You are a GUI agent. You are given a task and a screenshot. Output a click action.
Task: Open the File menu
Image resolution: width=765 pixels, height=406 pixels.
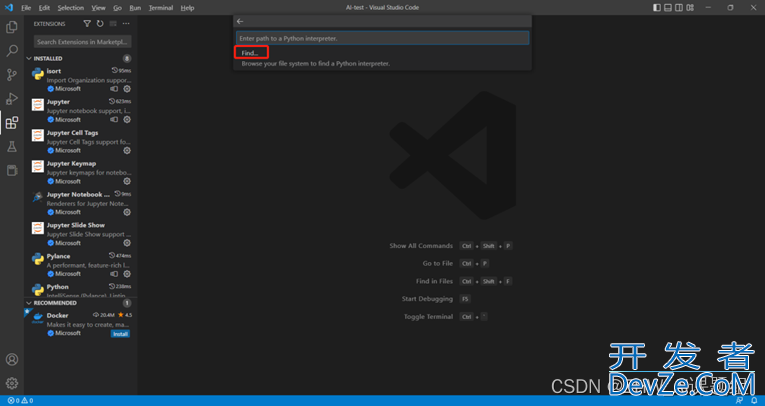click(x=26, y=8)
